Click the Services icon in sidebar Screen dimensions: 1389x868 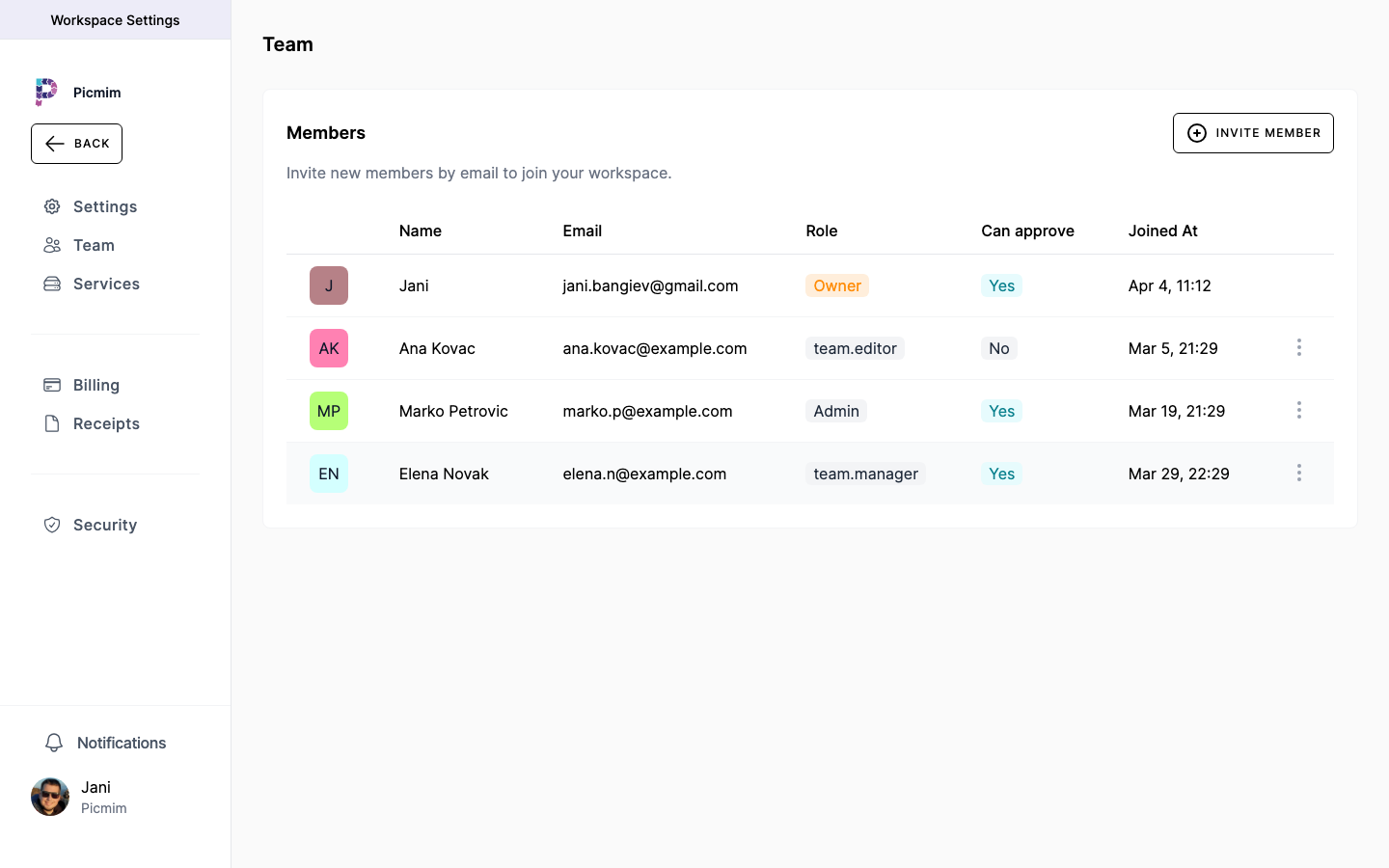pos(52,284)
